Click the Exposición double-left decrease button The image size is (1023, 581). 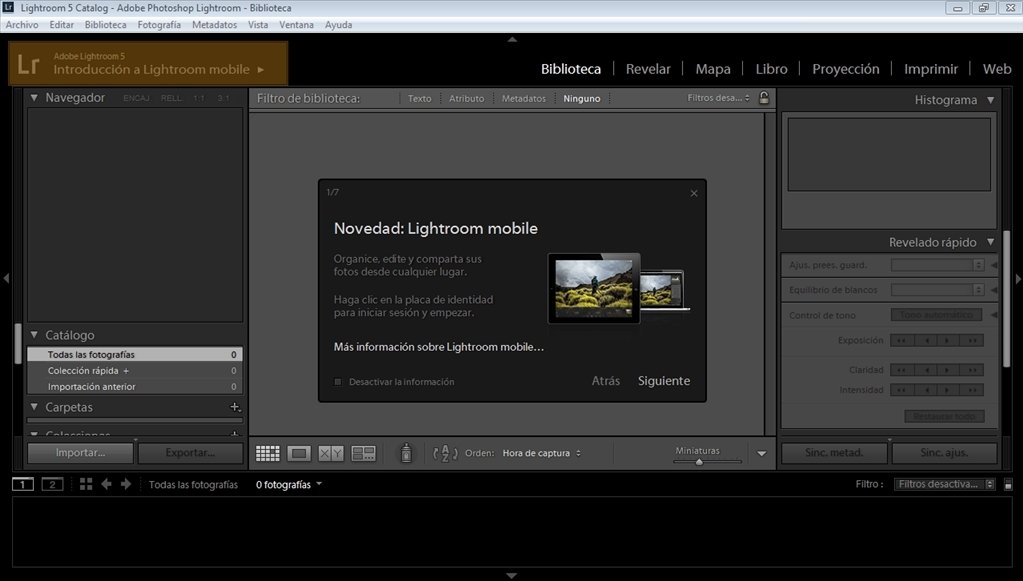(901, 340)
